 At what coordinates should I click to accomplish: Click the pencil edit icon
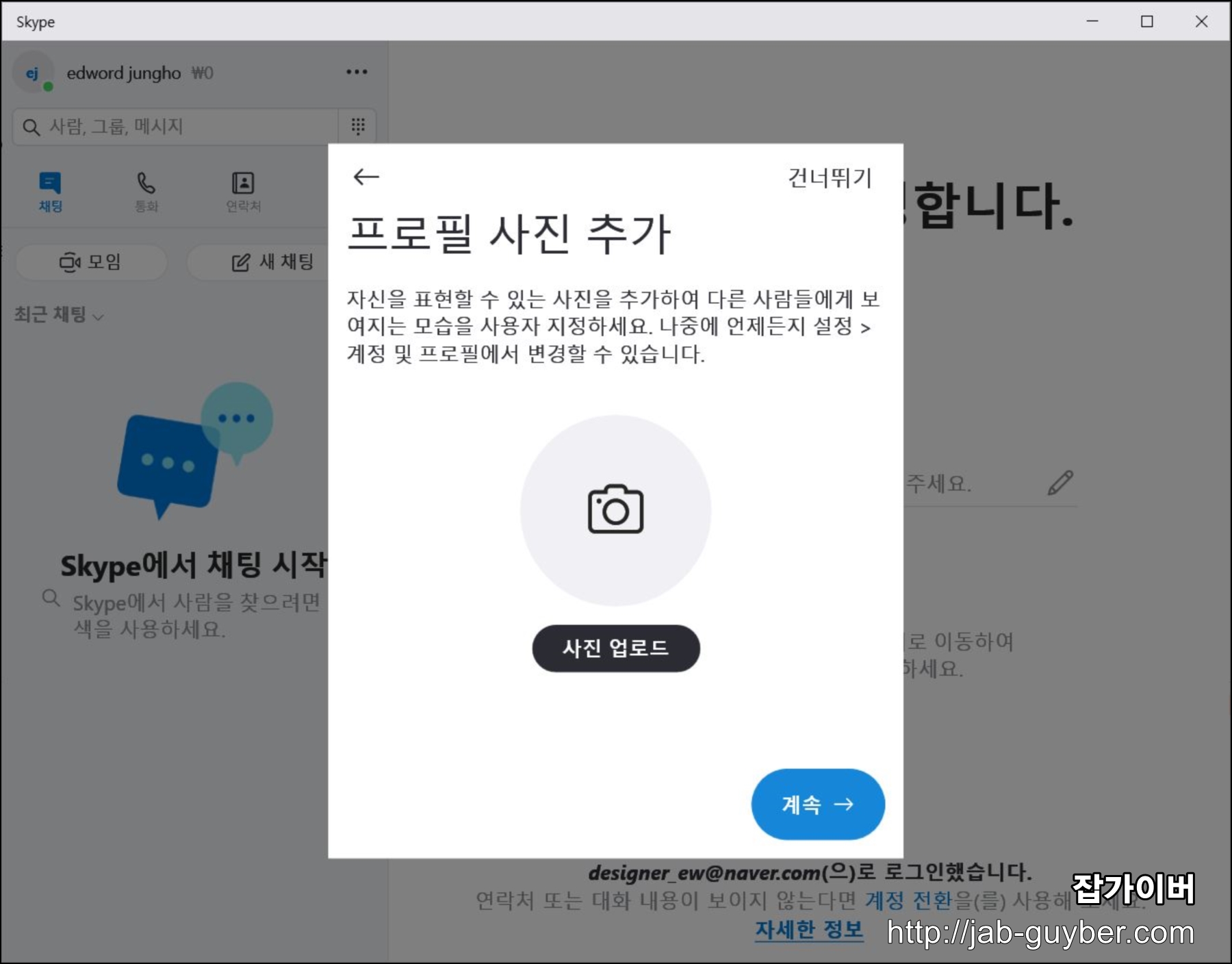1060,483
